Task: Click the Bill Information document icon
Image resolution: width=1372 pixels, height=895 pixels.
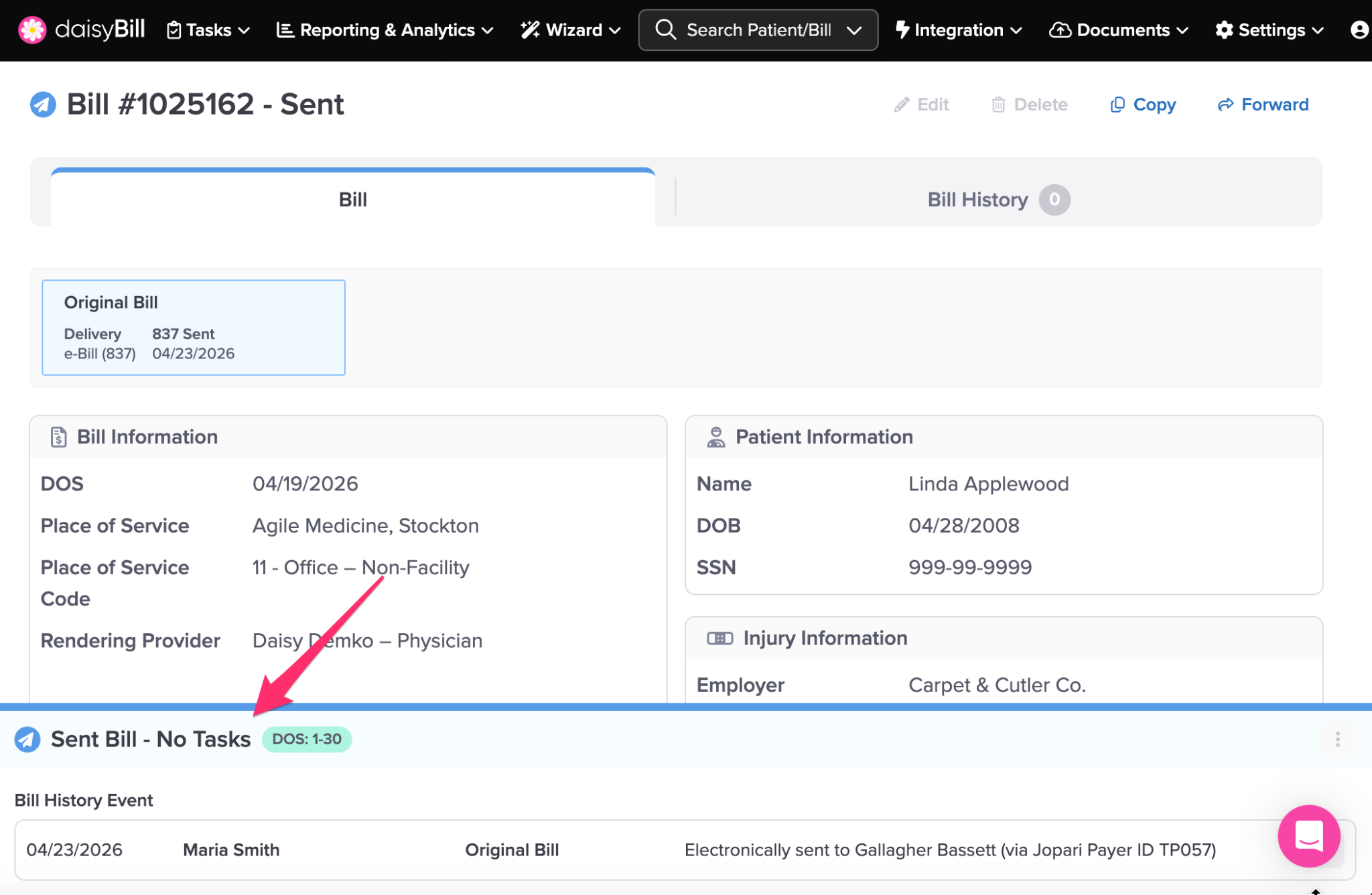Action: click(x=58, y=437)
